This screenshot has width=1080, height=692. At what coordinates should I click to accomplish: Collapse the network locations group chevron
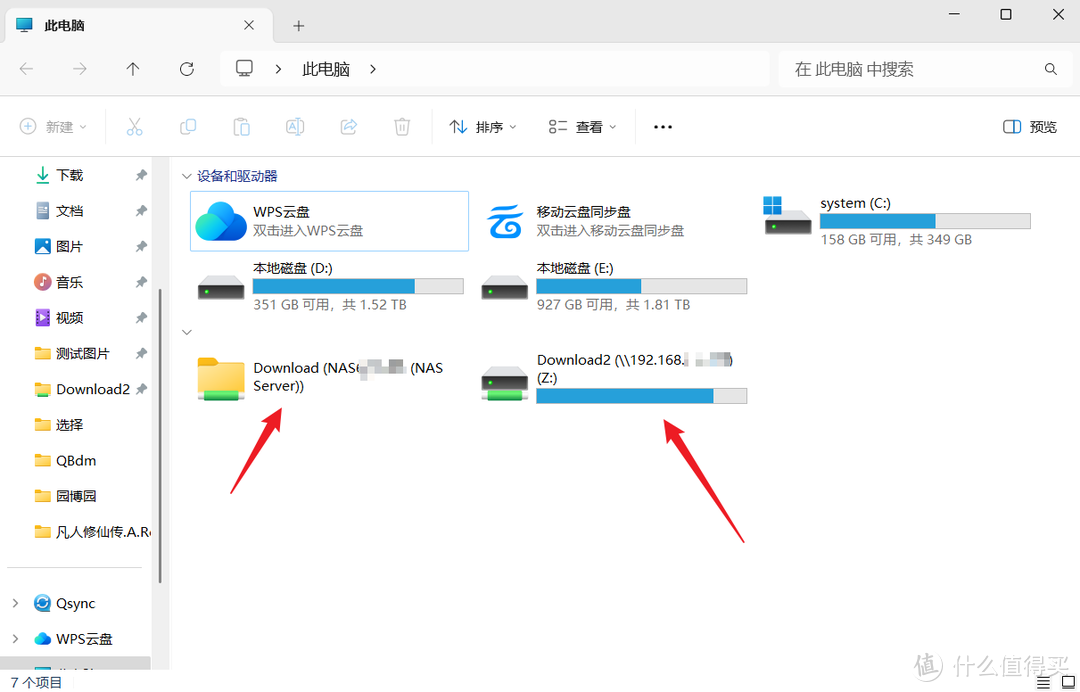[187, 333]
